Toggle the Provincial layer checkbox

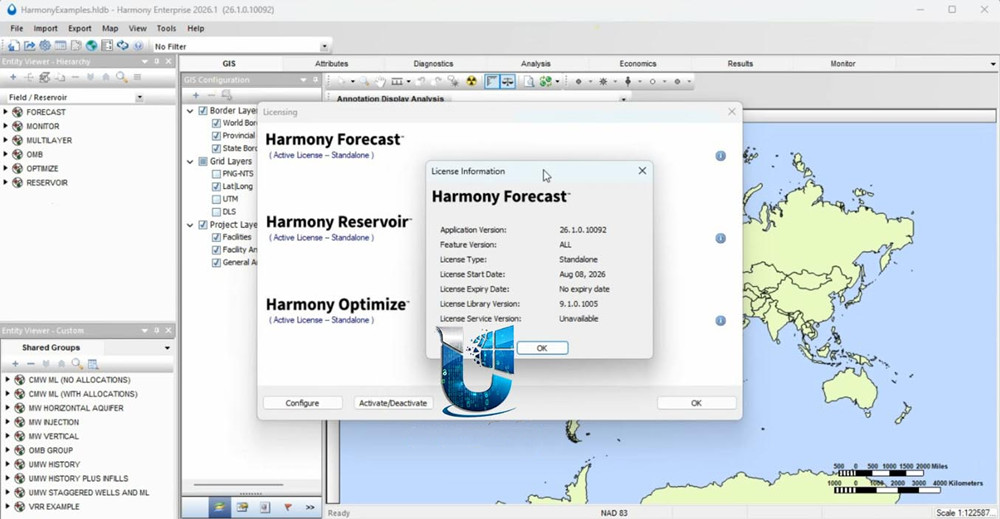point(216,135)
